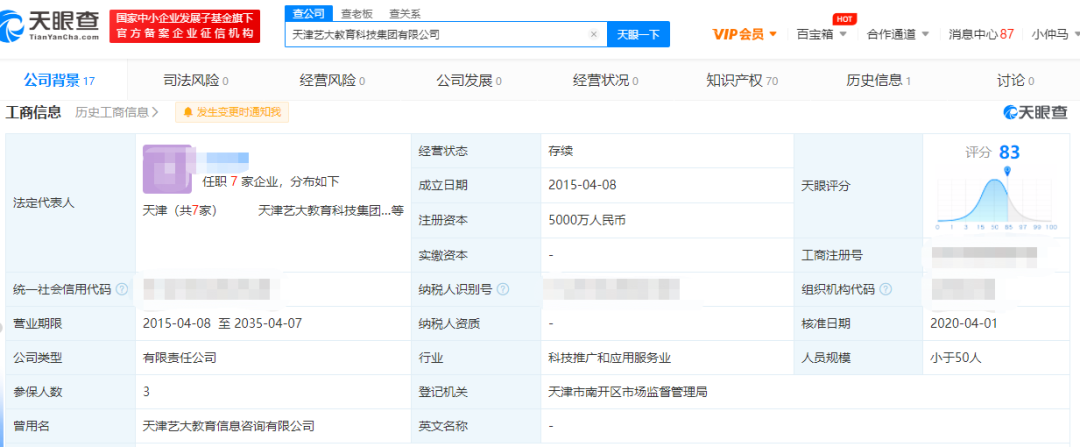This screenshot has width=1080, height=447.
Task: Click the 工商信息 section heading
Action: pos(34,112)
